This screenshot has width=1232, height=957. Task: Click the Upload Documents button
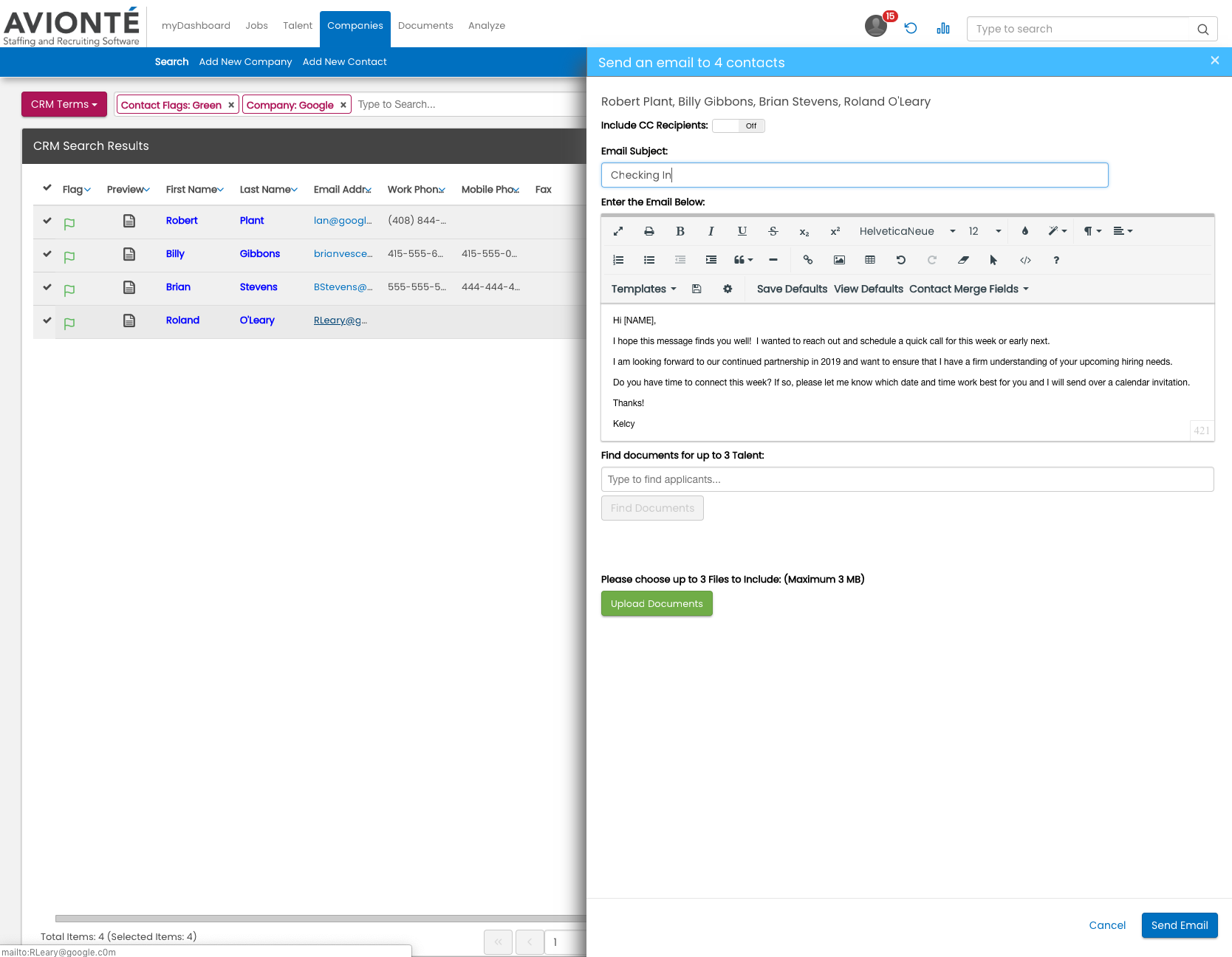click(657, 604)
